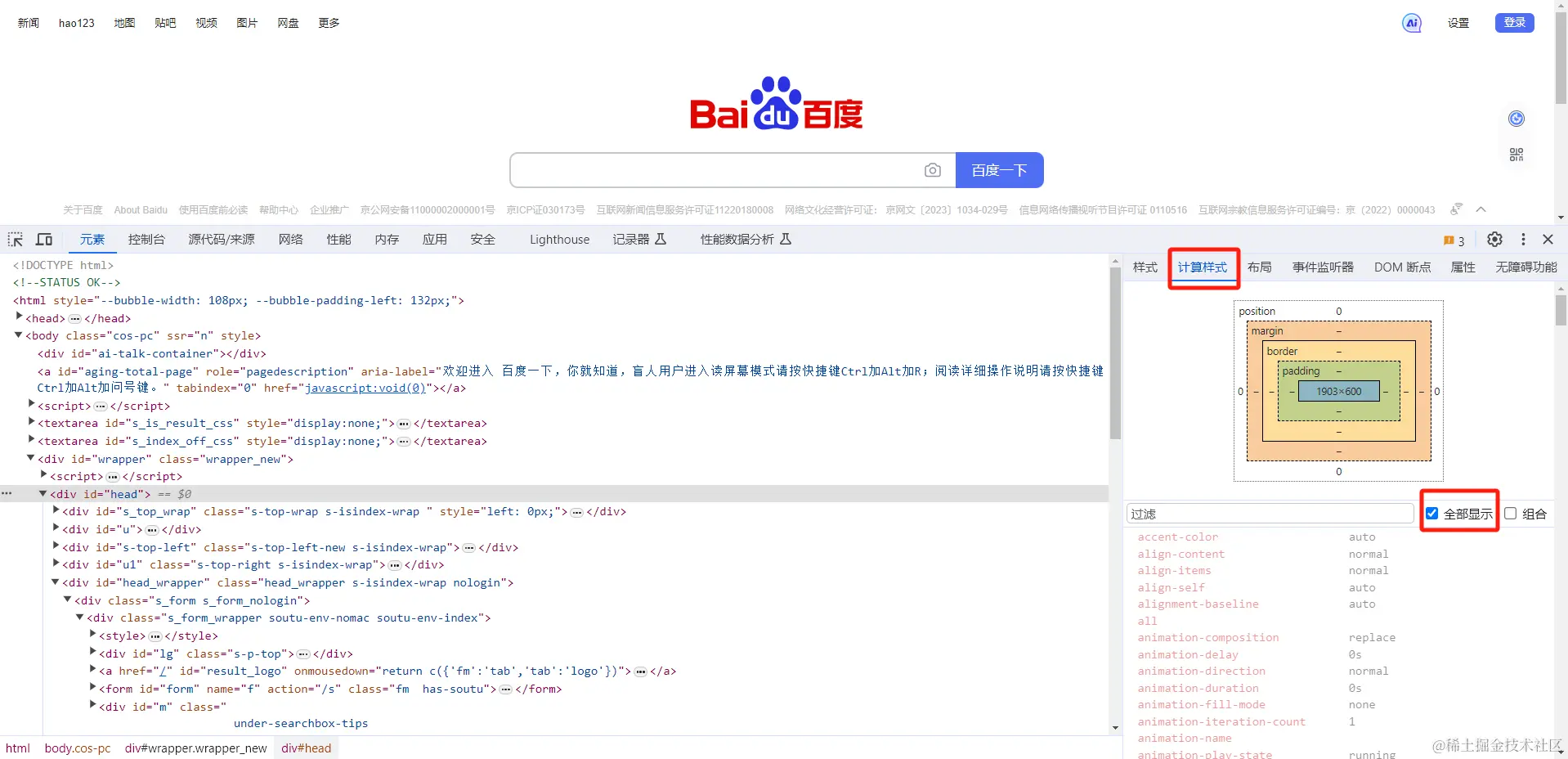Click the 设置 link at top right
The image size is (1568, 759).
pyautogui.click(x=1458, y=23)
